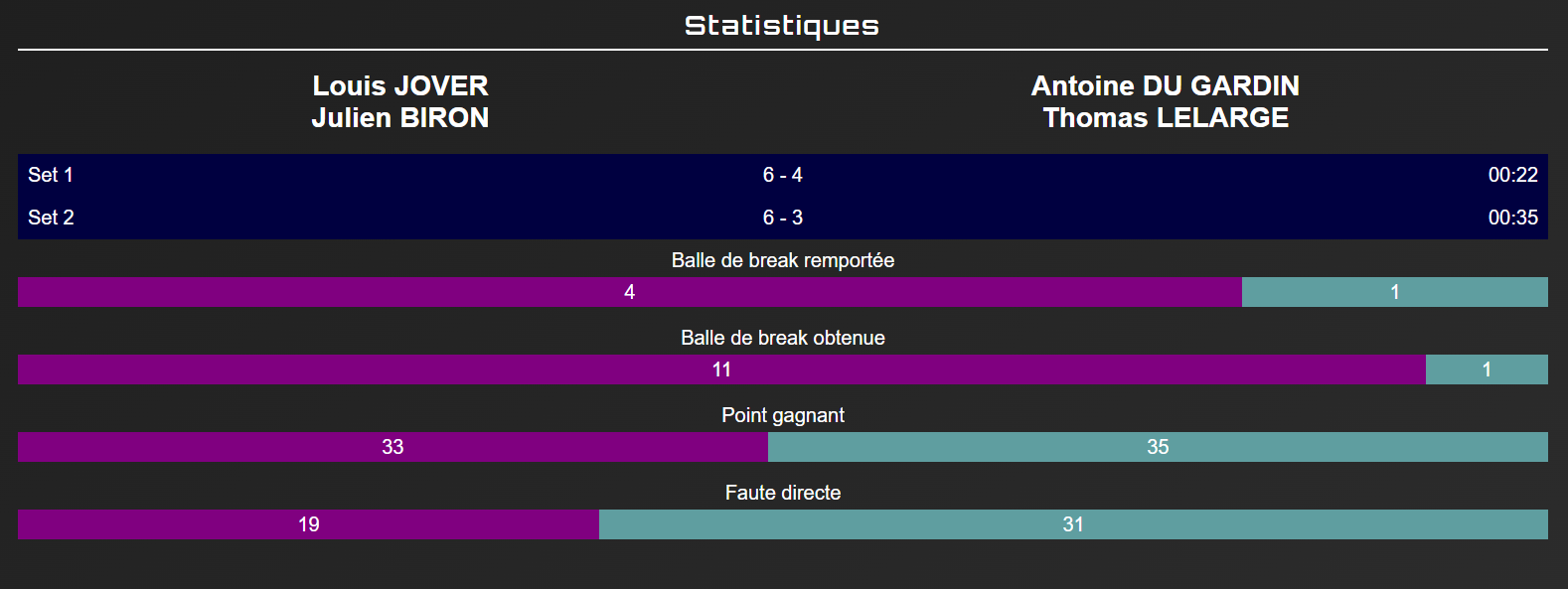Viewport: 1568px width, 589px height.
Task: Click the Set 2 duration 00:35
Action: click(1512, 218)
